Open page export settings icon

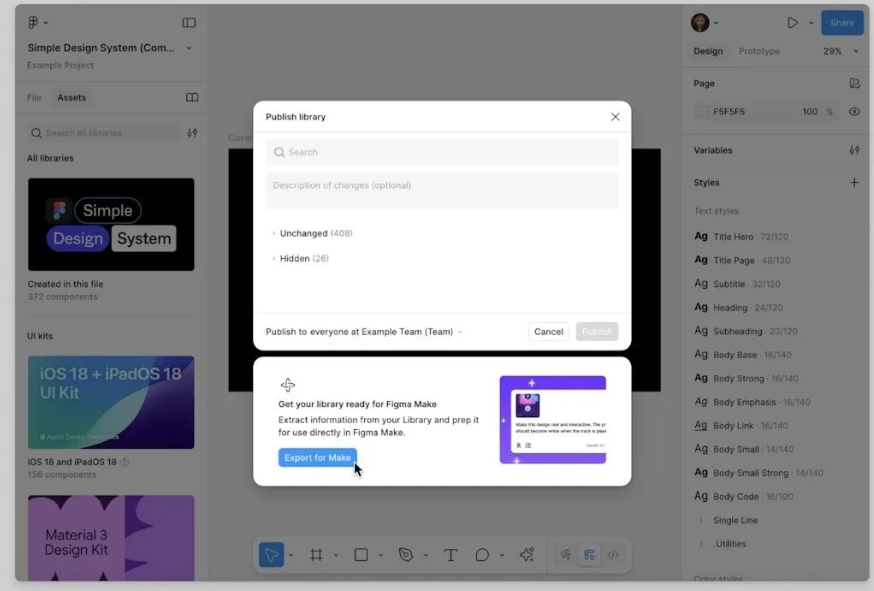854,83
